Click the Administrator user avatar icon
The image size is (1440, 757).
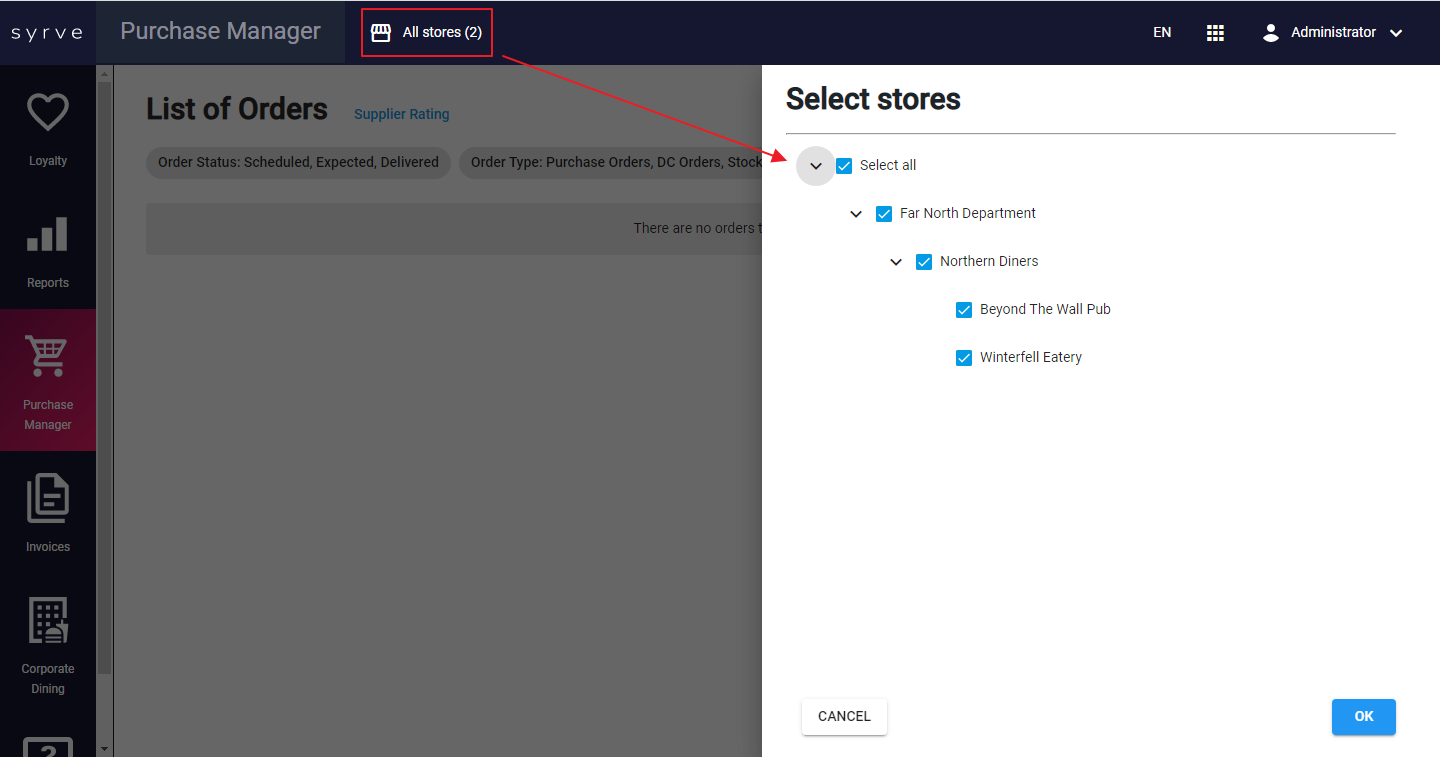pyautogui.click(x=1271, y=33)
